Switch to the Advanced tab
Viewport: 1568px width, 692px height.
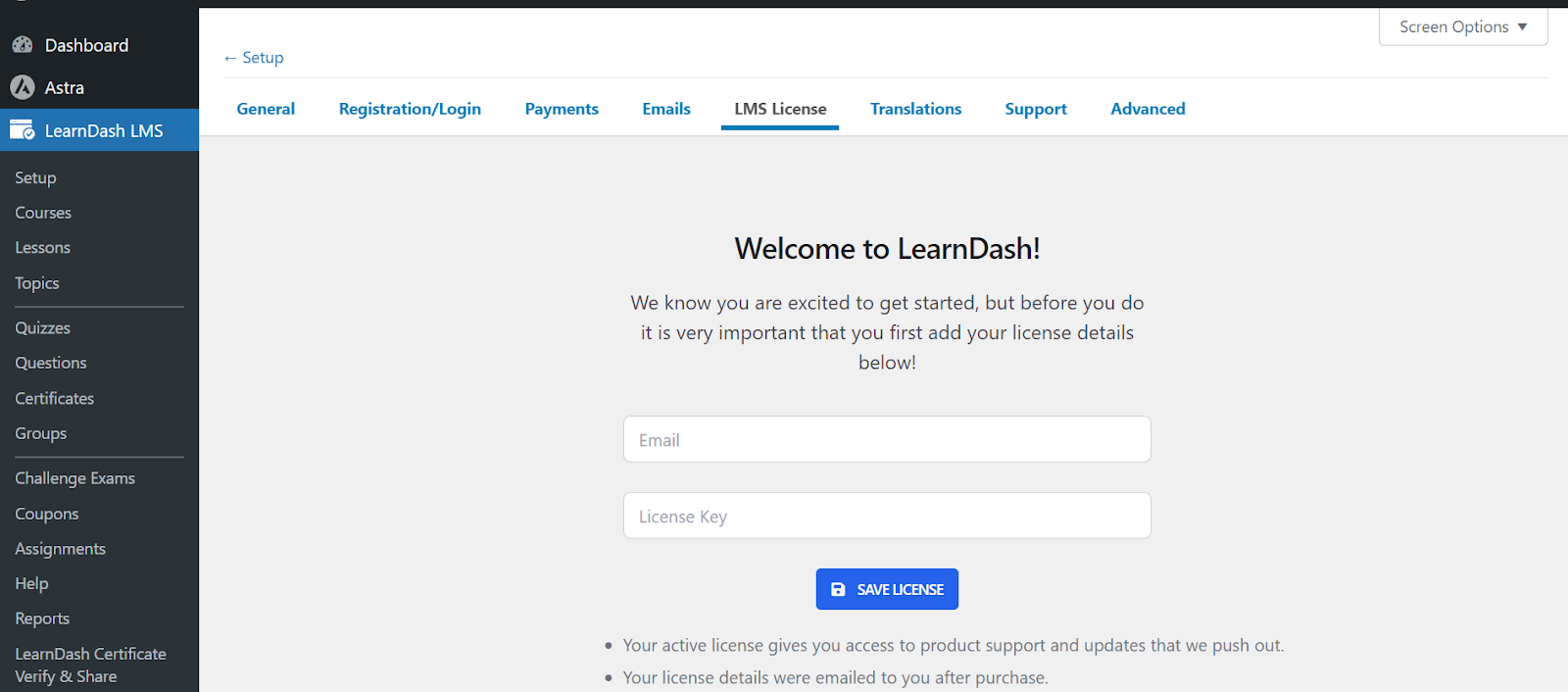click(x=1148, y=109)
